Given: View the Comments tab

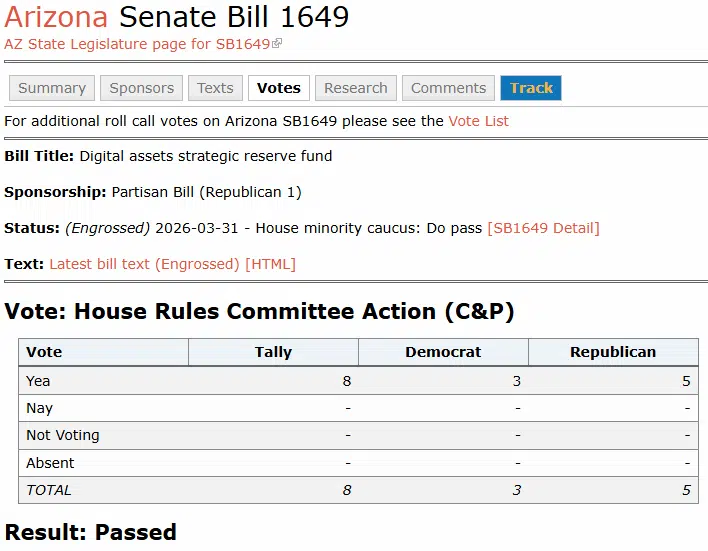Looking at the screenshot, I should (x=448, y=88).
